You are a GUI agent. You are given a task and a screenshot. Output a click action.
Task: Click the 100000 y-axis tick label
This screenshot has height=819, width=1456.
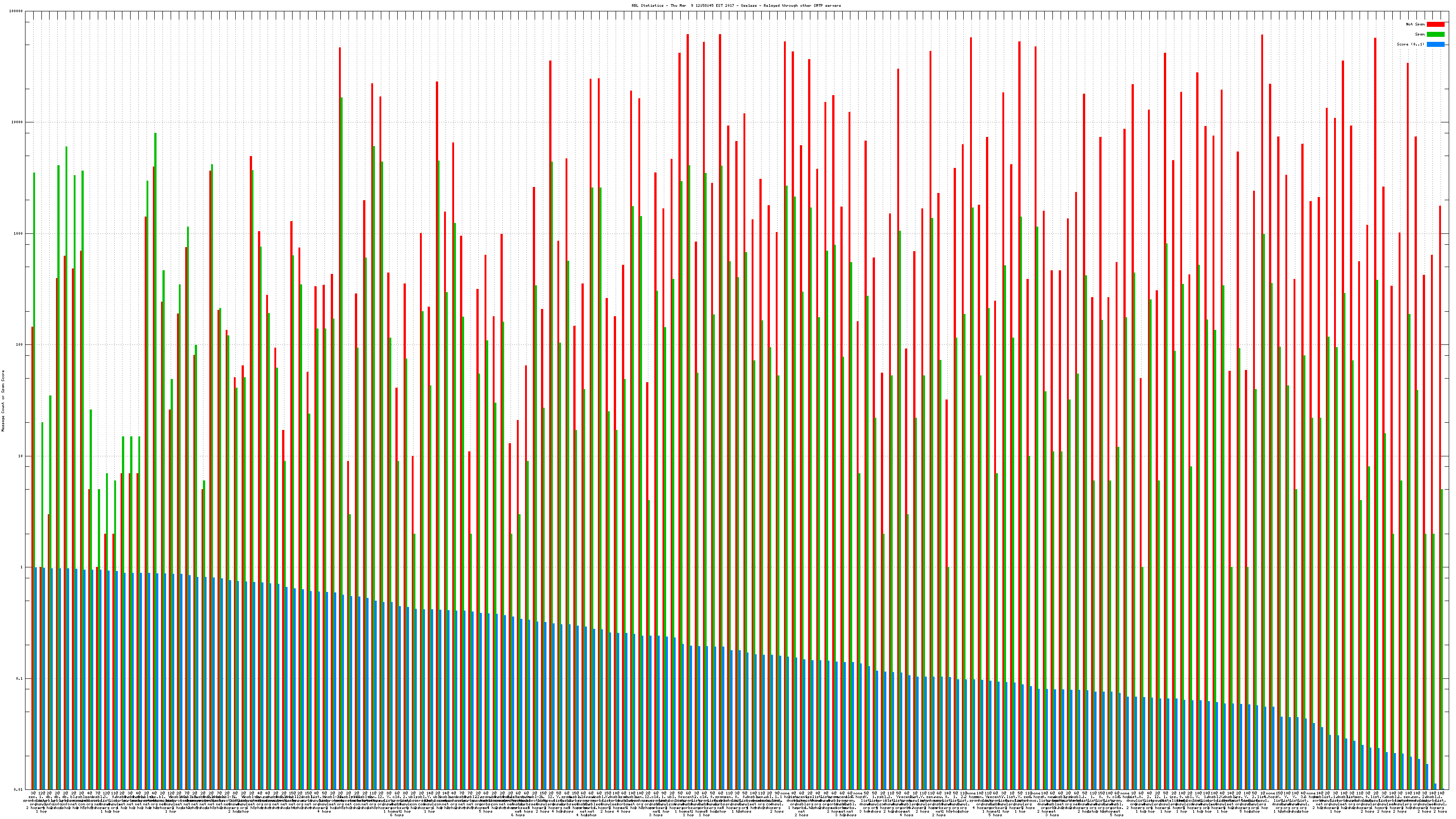point(16,11)
